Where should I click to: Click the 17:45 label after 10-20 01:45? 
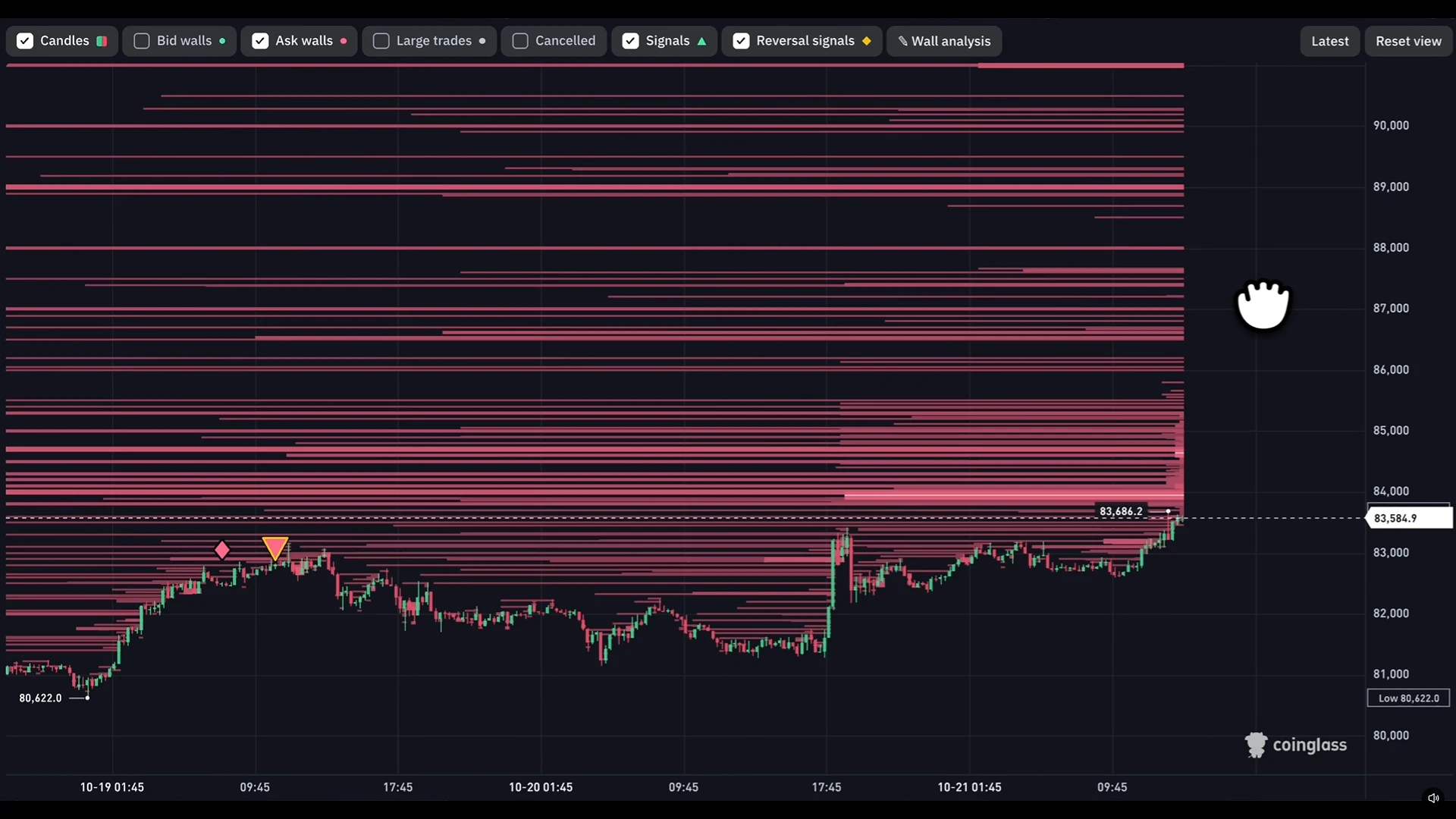coord(827,787)
